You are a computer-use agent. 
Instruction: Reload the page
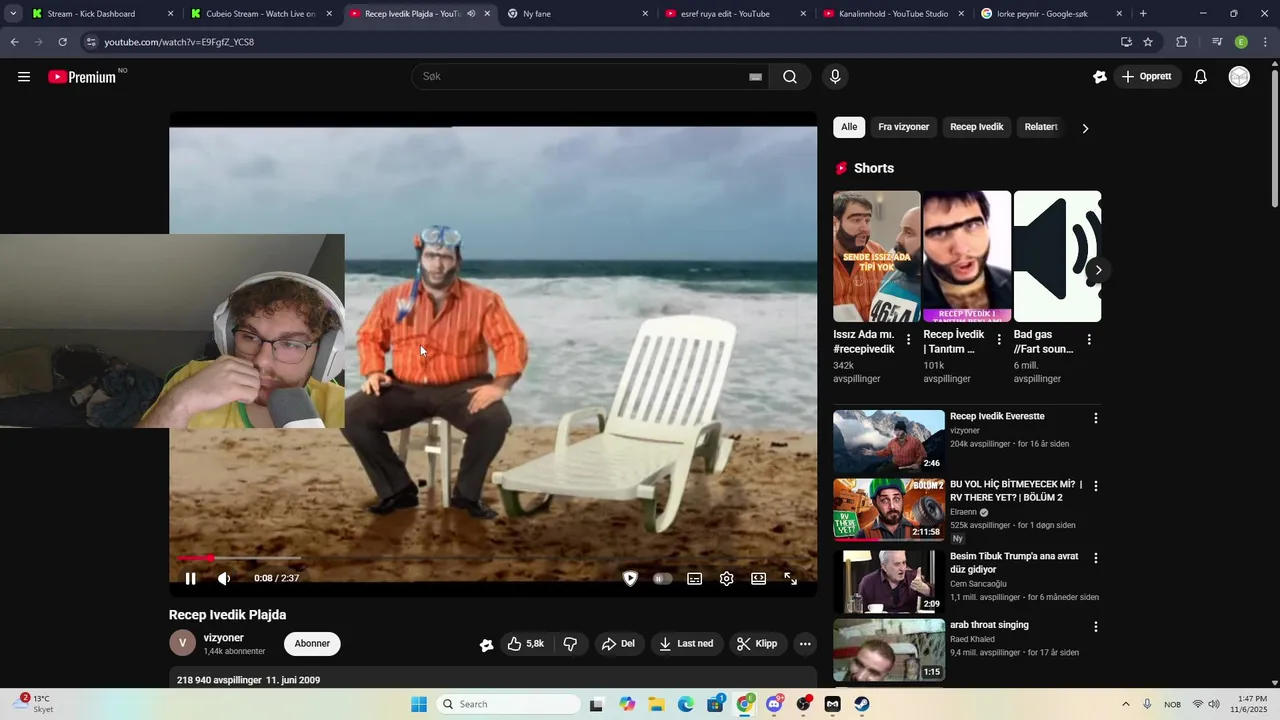click(x=62, y=42)
